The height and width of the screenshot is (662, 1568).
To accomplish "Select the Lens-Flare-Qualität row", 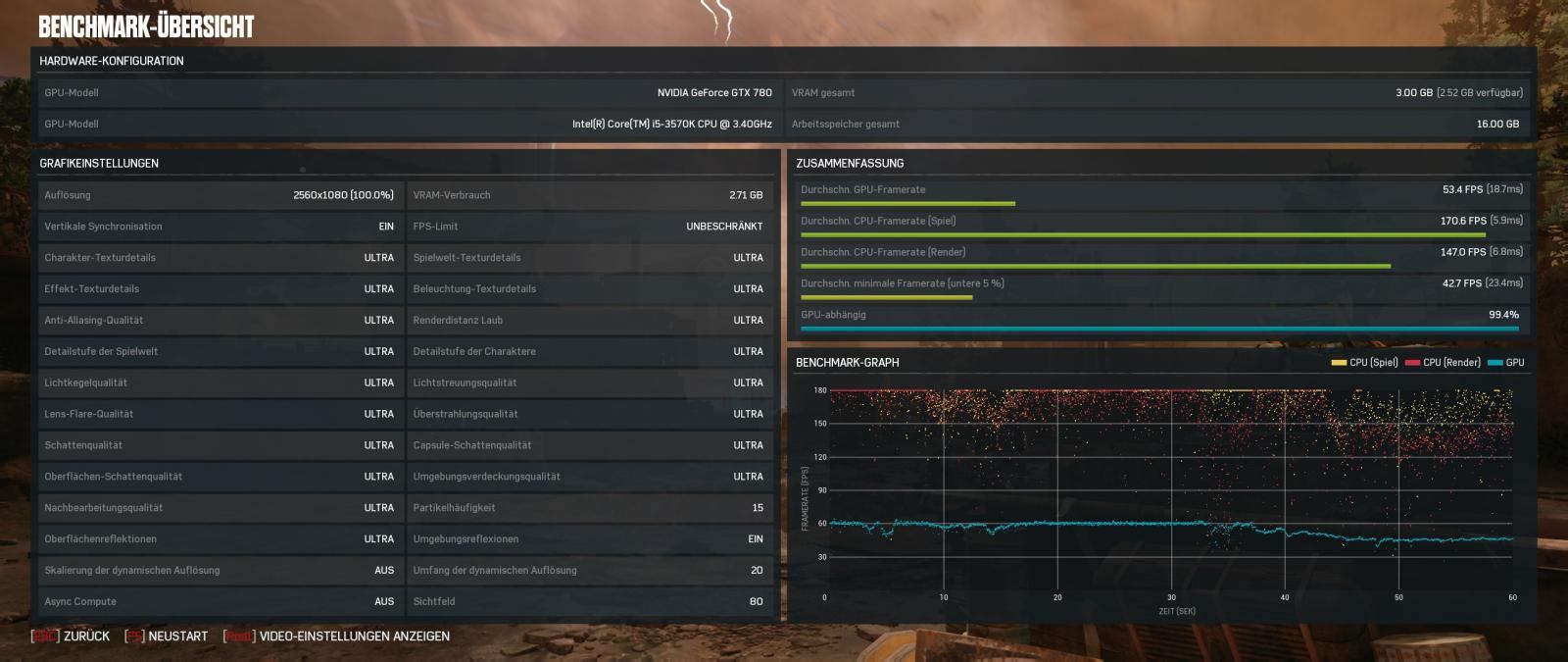I will (x=220, y=415).
